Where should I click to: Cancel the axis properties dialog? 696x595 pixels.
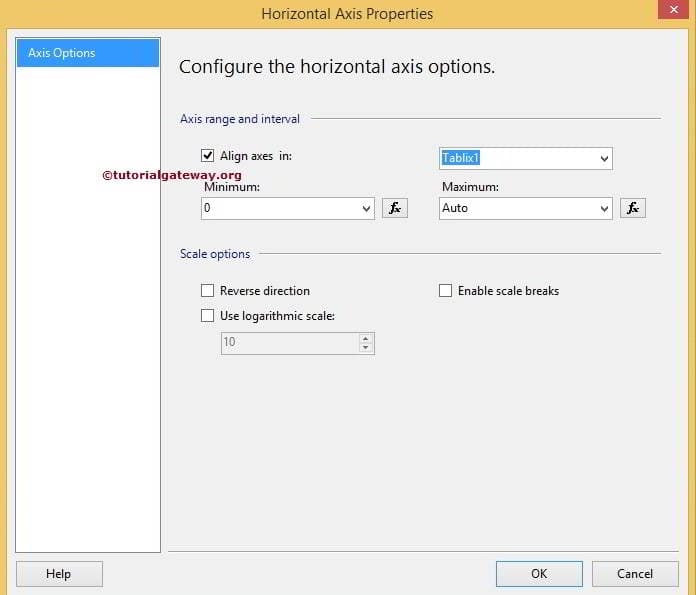(x=635, y=574)
